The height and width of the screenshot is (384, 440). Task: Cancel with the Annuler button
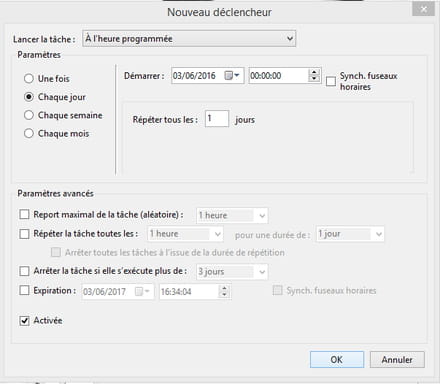pos(397,360)
